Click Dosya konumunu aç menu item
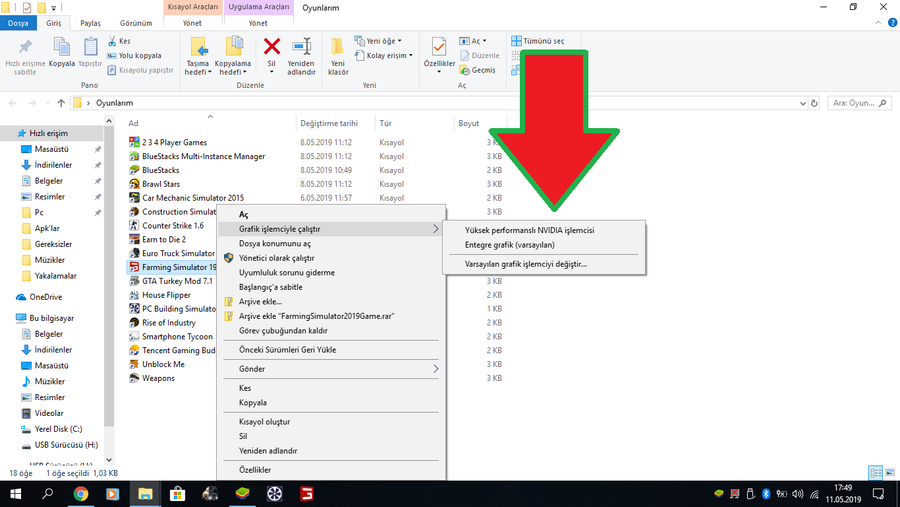The height and width of the screenshot is (507, 900). [x=275, y=243]
